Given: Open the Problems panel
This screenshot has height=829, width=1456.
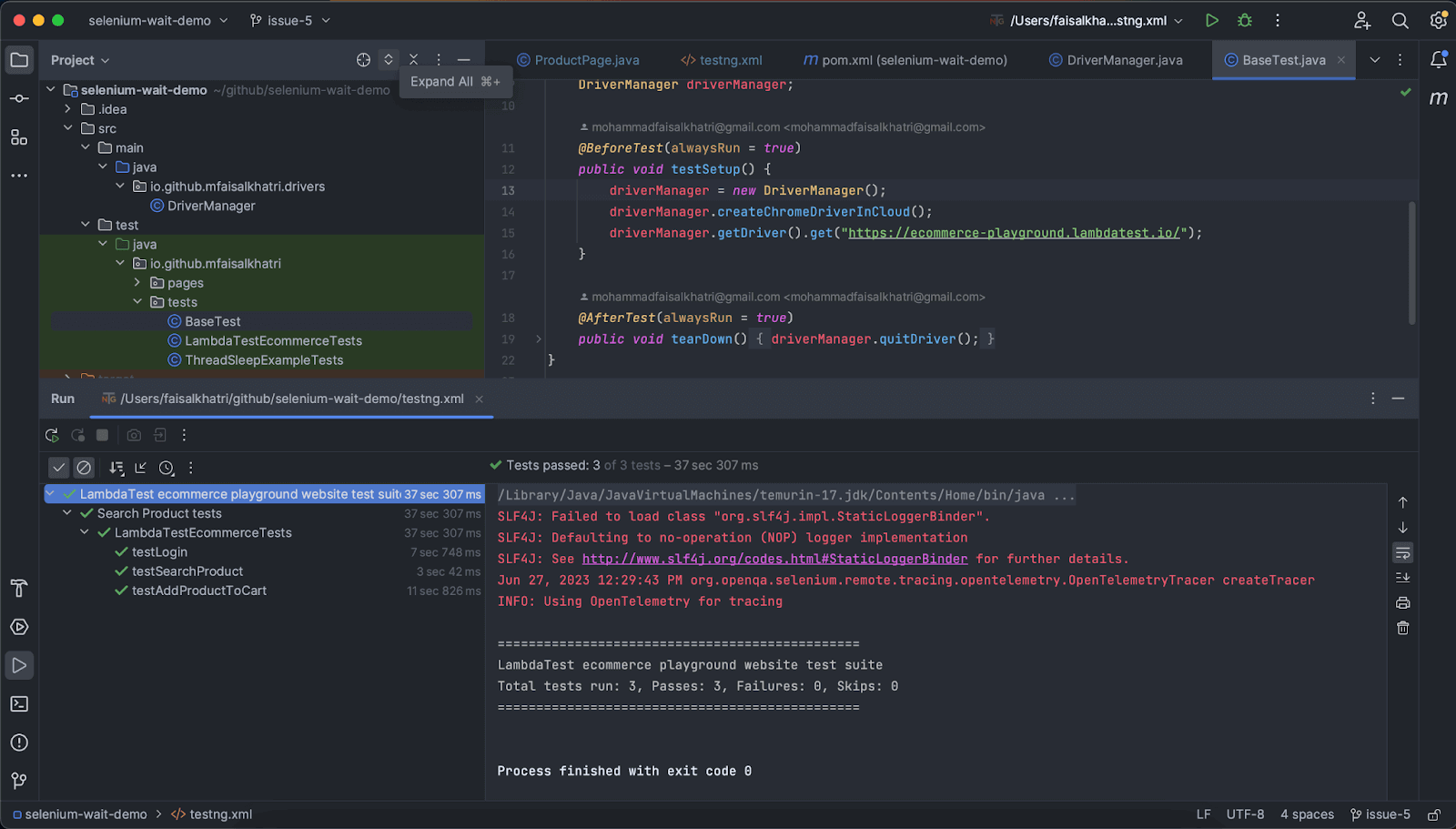Looking at the screenshot, I should click(18, 743).
